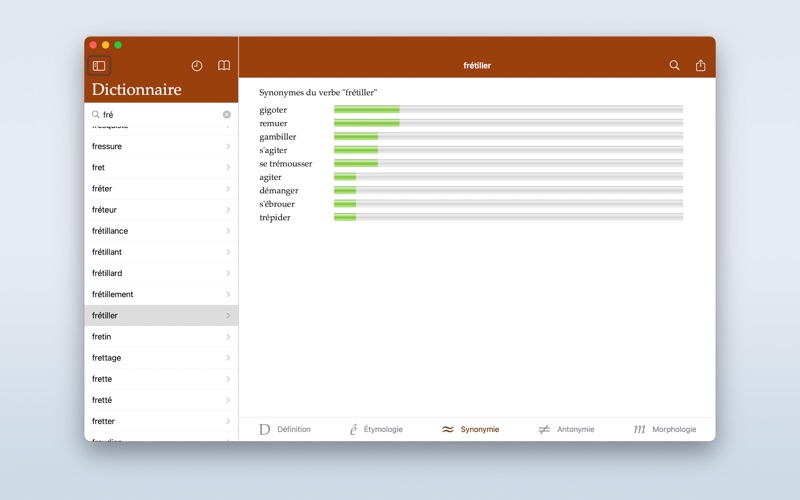
Task: Click the synonym 'agiter'
Action: pyautogui.click(x=270, y=178)
